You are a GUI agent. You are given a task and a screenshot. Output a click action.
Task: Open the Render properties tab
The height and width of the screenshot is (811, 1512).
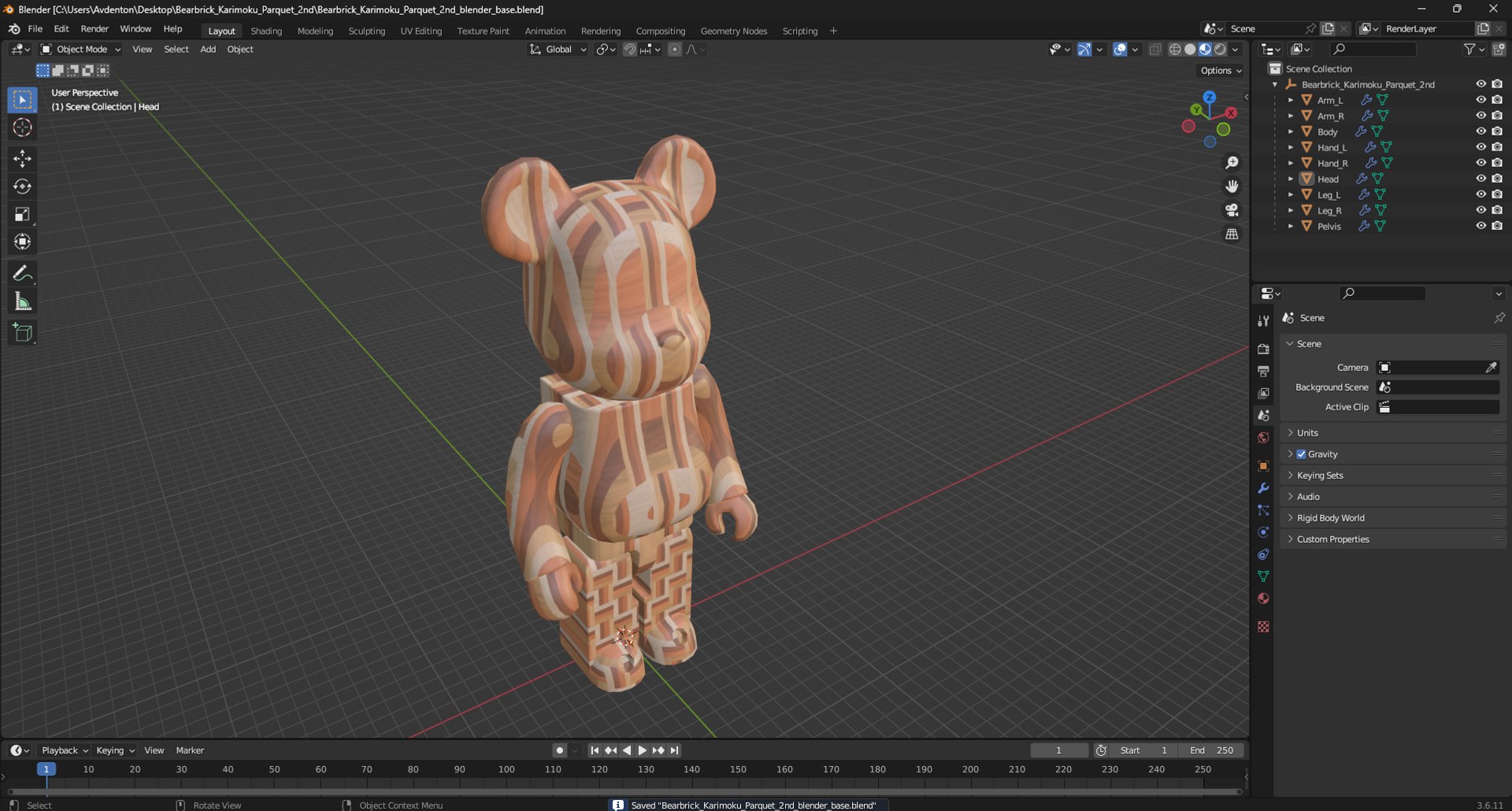[x=1263, y=349]
